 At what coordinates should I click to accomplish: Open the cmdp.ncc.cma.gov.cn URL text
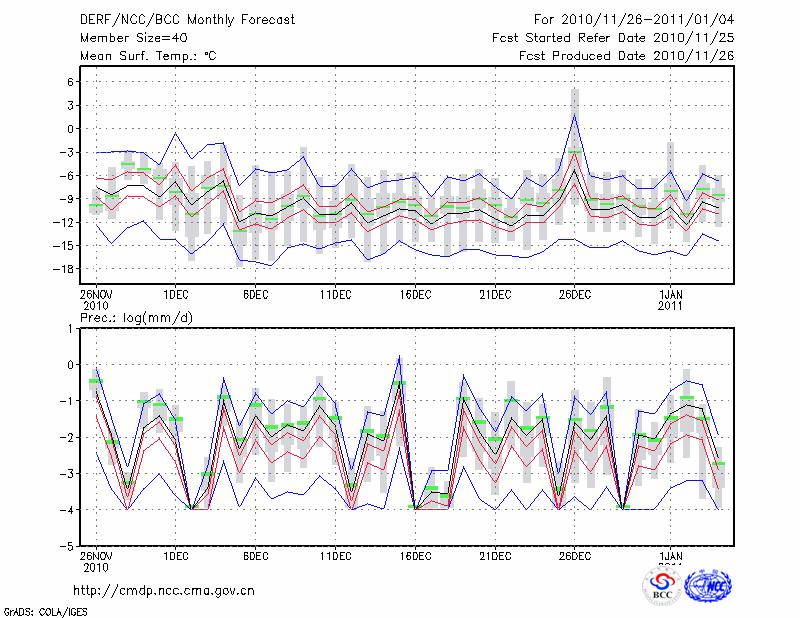163,590
